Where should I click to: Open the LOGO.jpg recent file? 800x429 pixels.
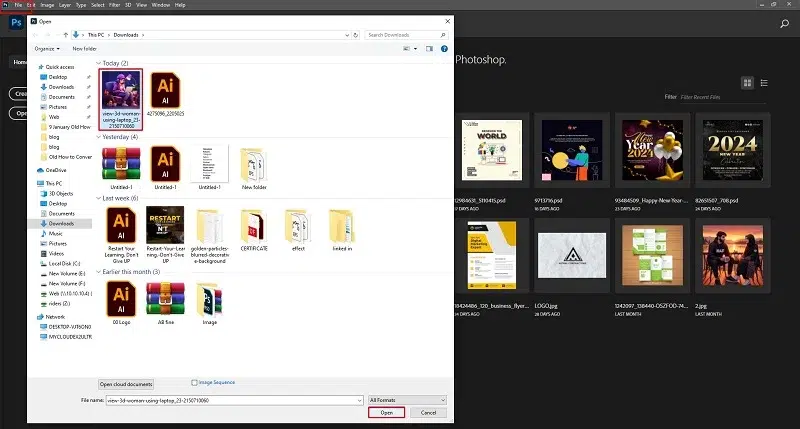(x=571, y=256)
